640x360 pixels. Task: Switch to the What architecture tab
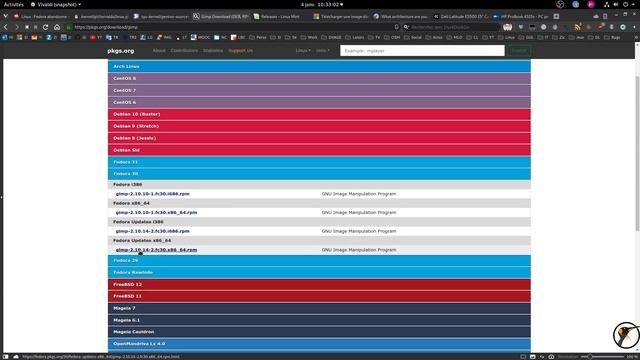pos(401,16)
